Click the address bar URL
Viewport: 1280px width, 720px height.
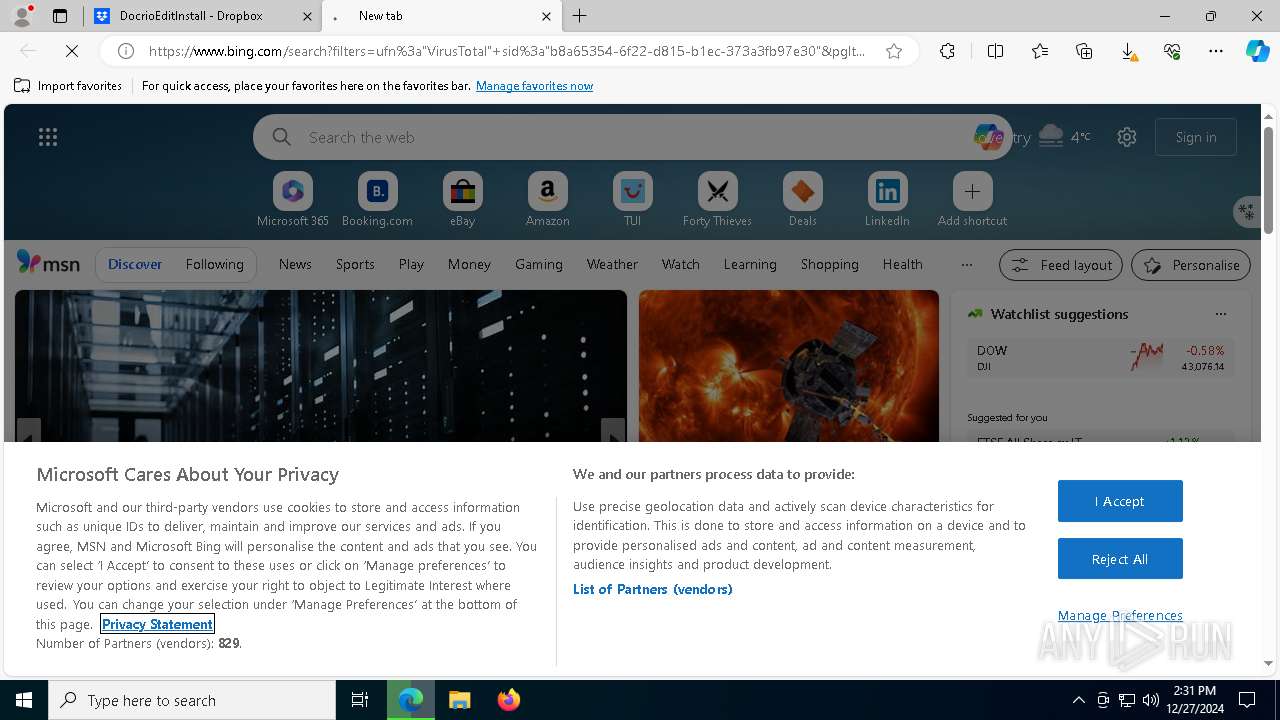click(x=508, y=51)
